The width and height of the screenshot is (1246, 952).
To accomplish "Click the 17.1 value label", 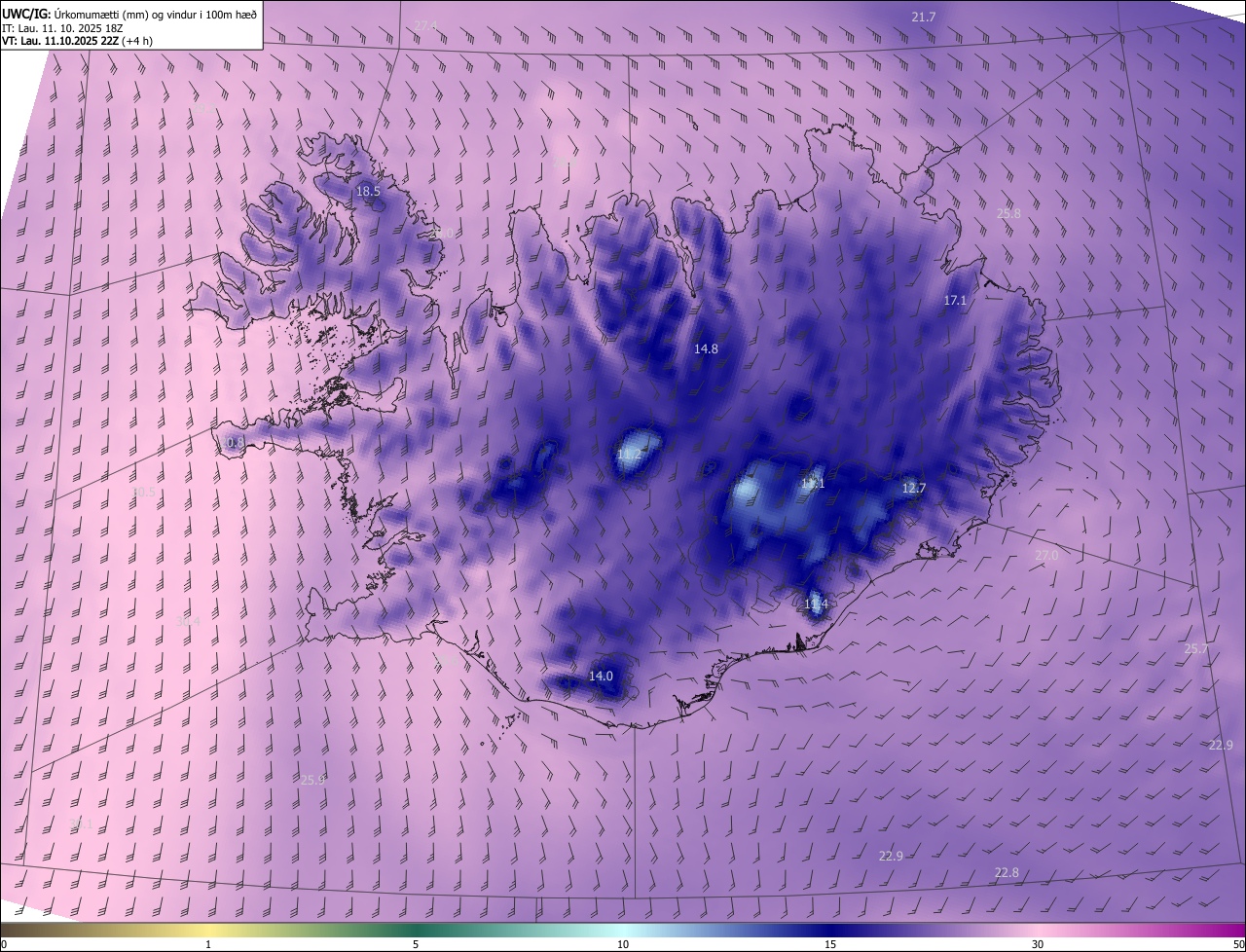I will [x=955, y=301].
